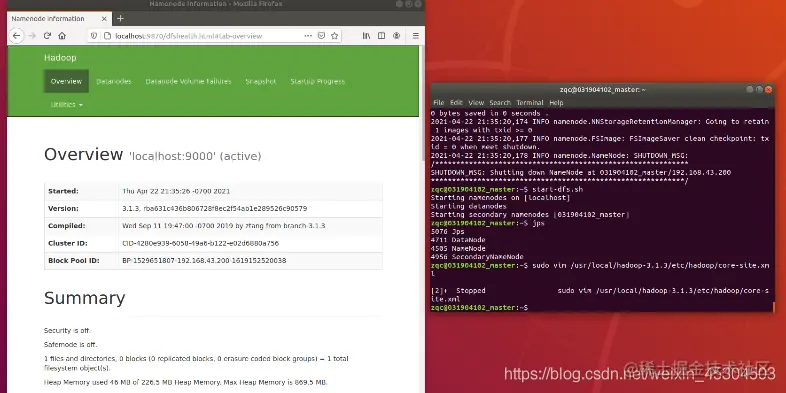
Task: Click the tracking protection shield icon
Action: (x=94, y=36)
